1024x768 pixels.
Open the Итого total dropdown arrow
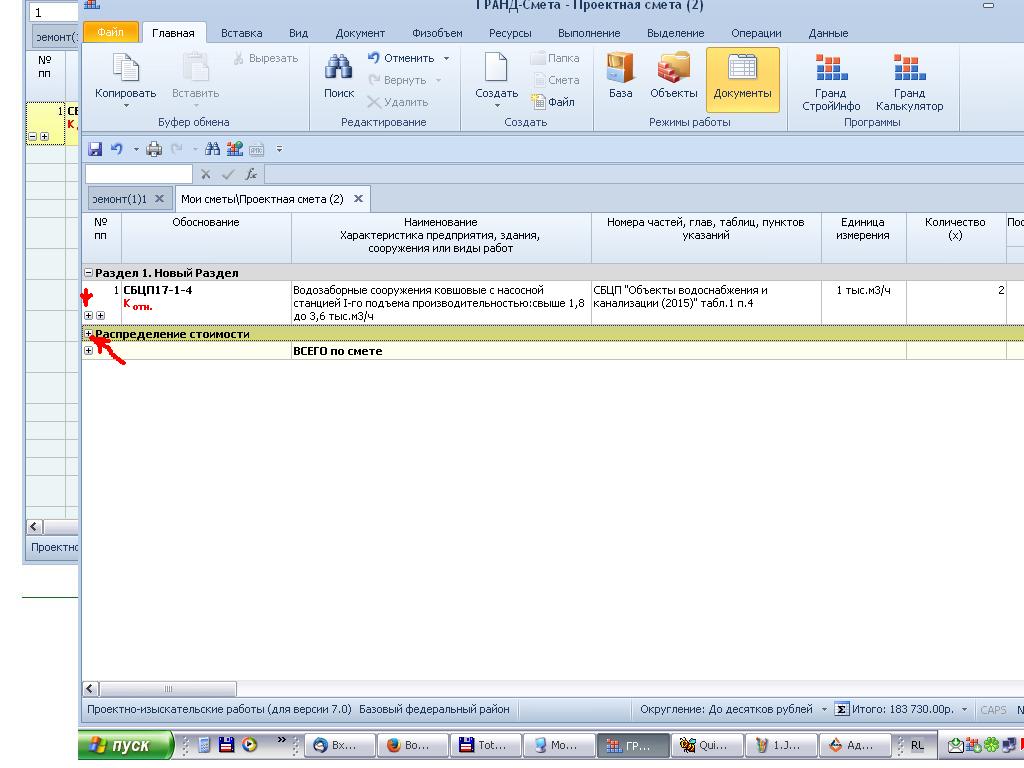click(x=964, y=709)
